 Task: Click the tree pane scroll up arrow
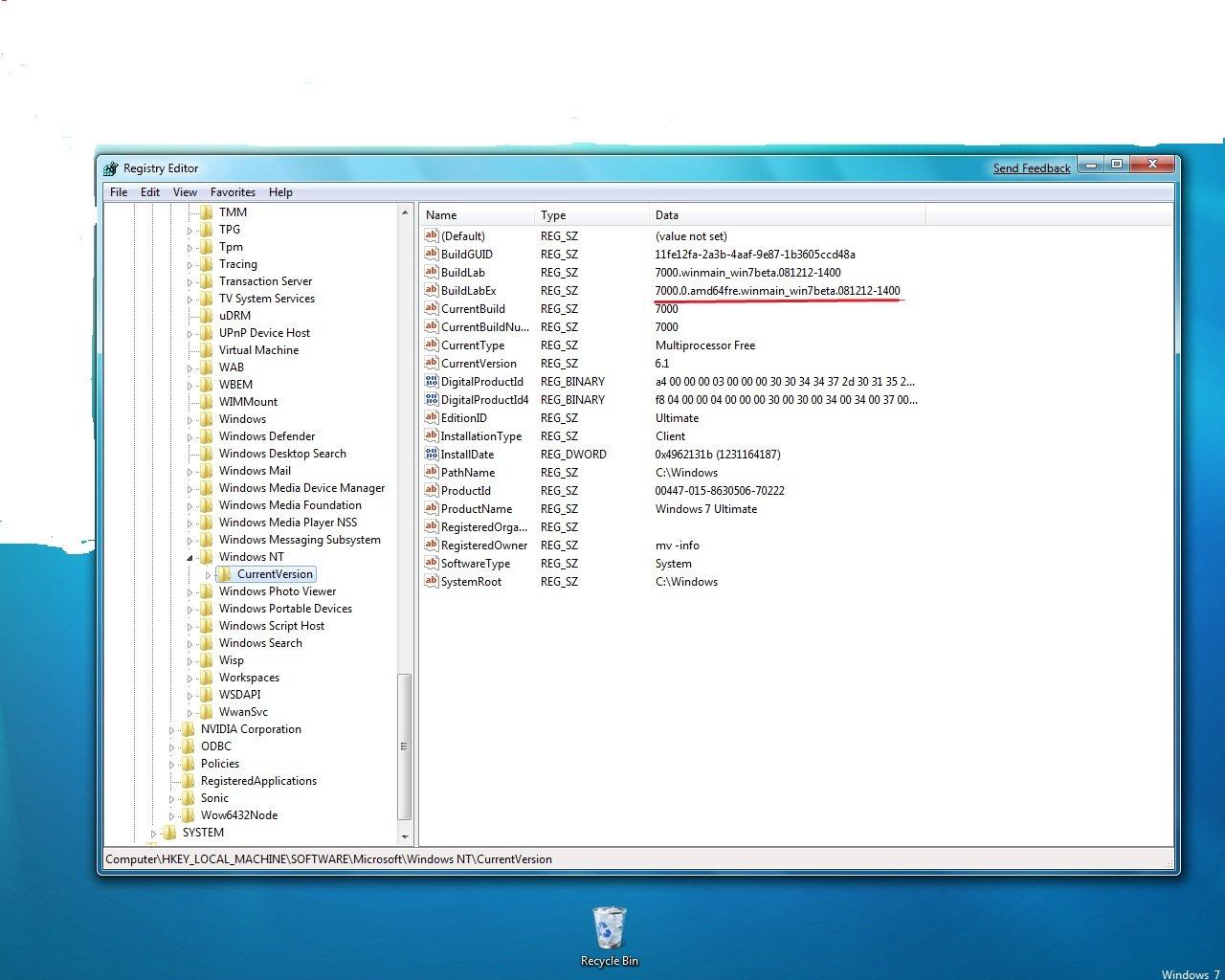tap(405, 212)
